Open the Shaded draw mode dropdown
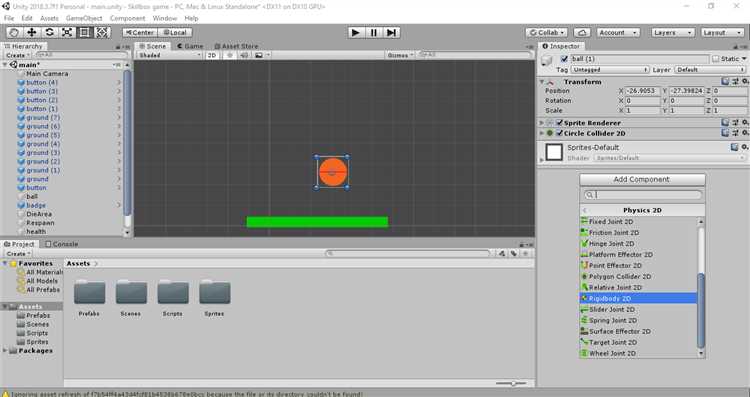The width and height of the screenshot is (750, 397). [x=169, y=55]
